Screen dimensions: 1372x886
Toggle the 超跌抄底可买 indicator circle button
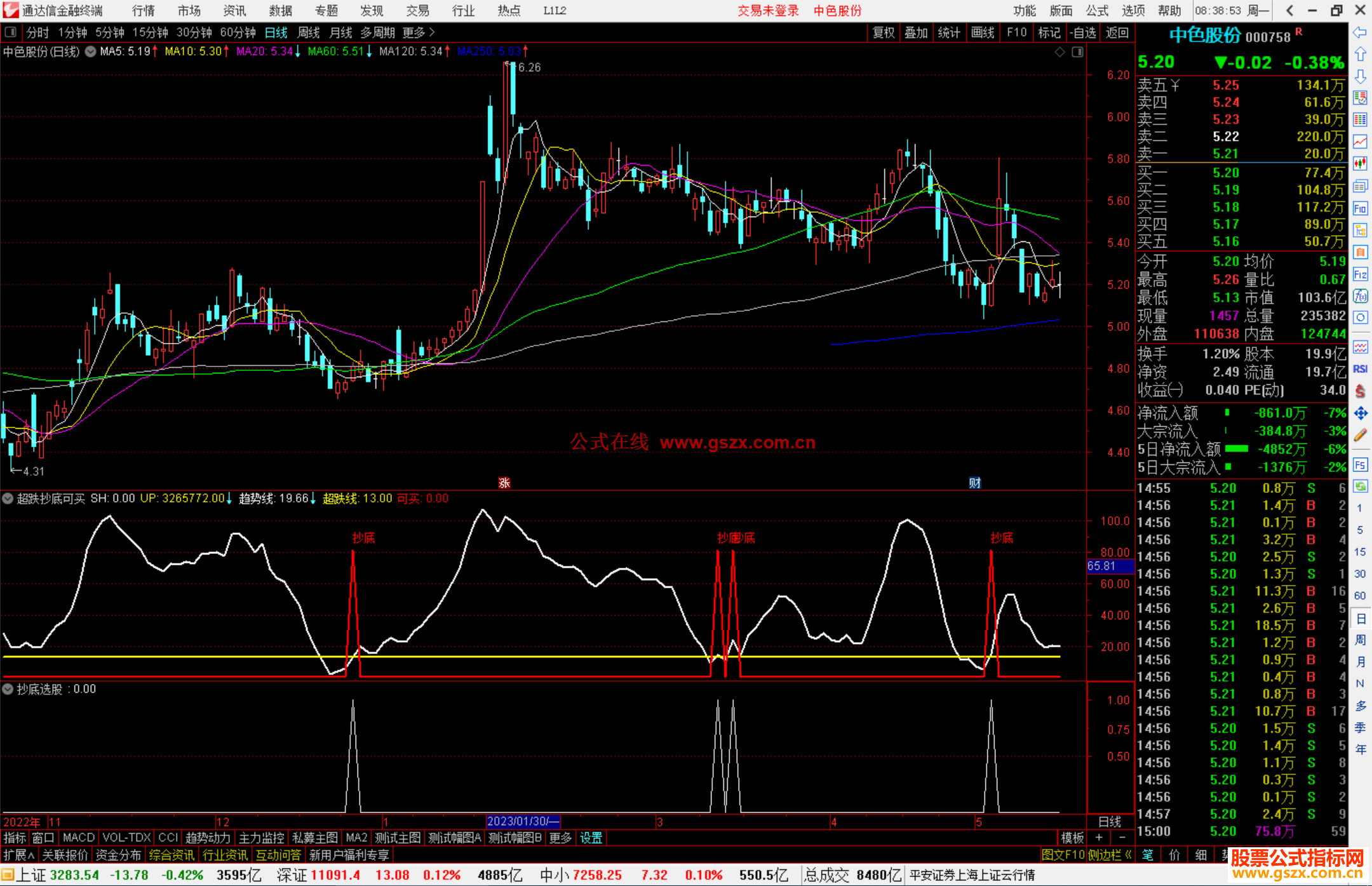coord(8,499)
